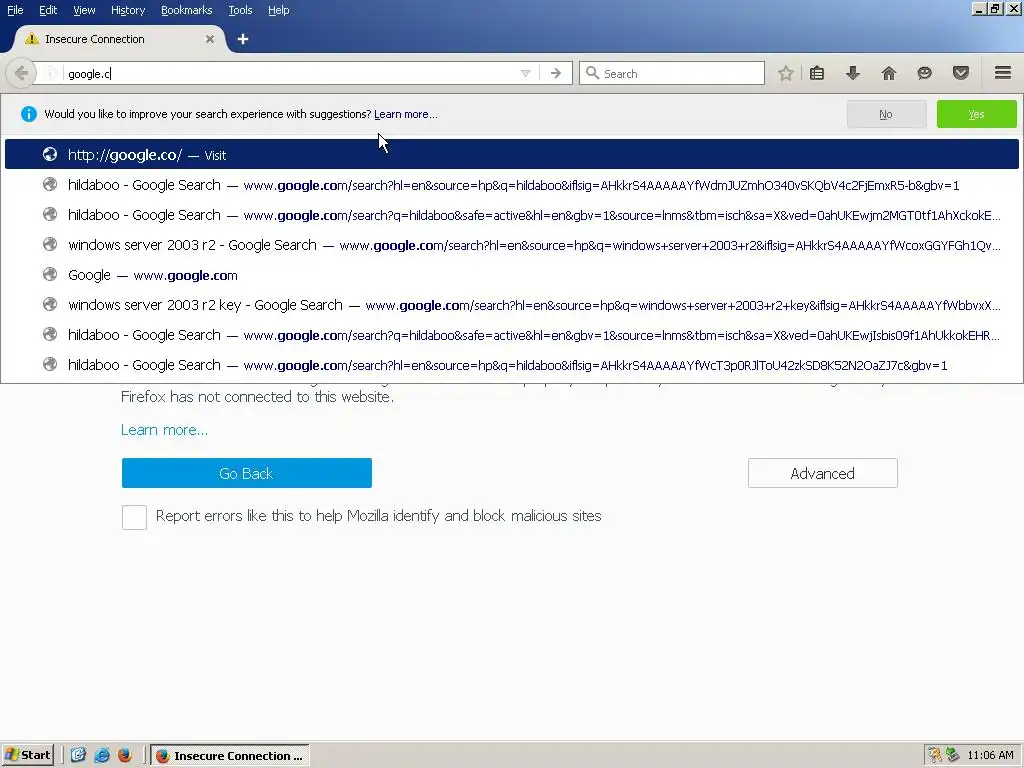1024x768 pixels.
Task: Select http://google.co/ Visit suggestion
Action: coord(512,155)
